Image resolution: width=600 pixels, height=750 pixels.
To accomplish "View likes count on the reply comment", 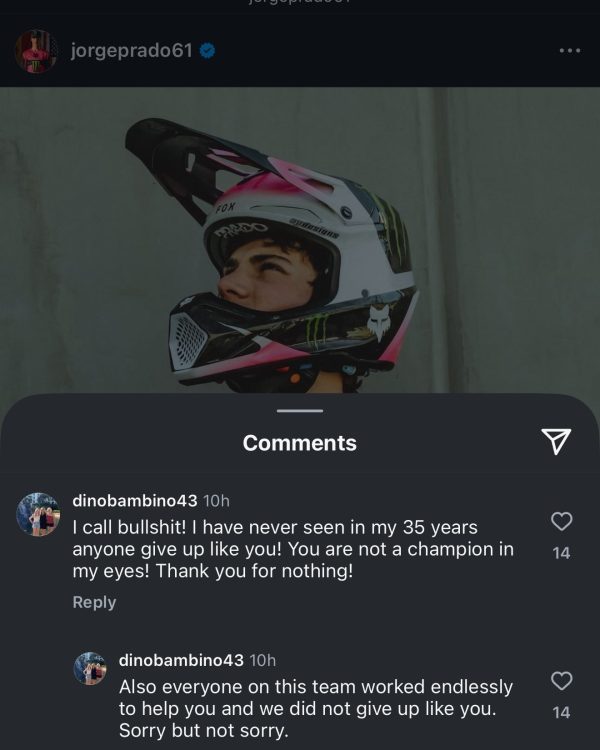I will (562, 712).
